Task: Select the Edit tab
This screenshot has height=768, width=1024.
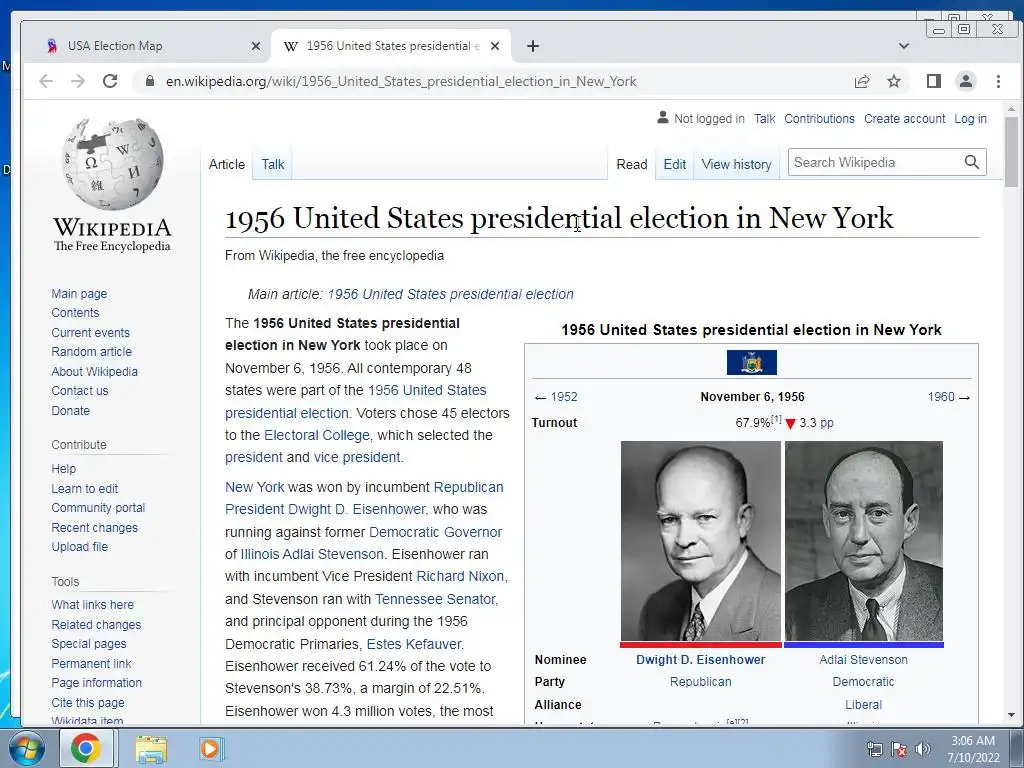Action: (x=675, y=165)
